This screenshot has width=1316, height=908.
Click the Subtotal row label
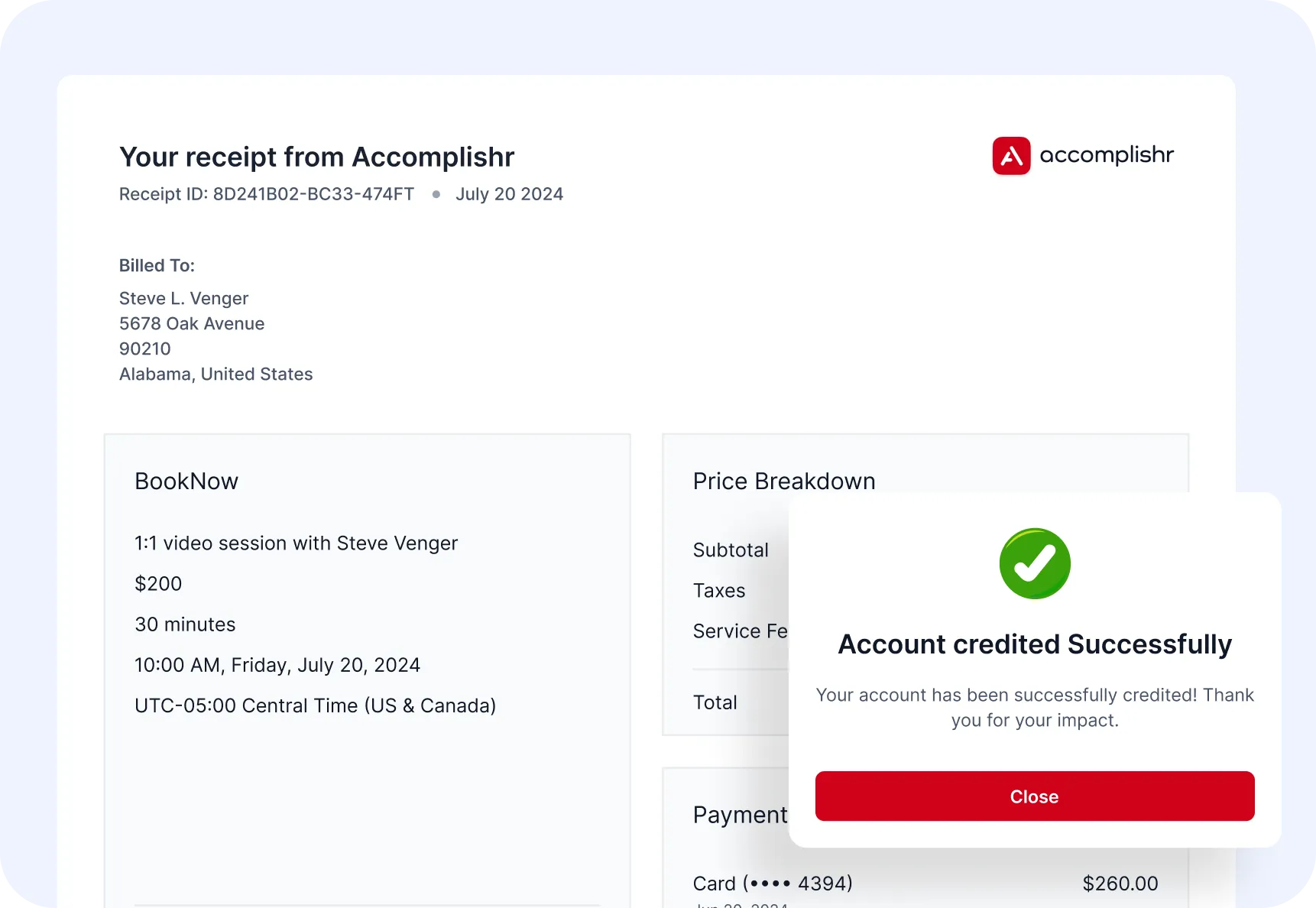click(731, 550)
